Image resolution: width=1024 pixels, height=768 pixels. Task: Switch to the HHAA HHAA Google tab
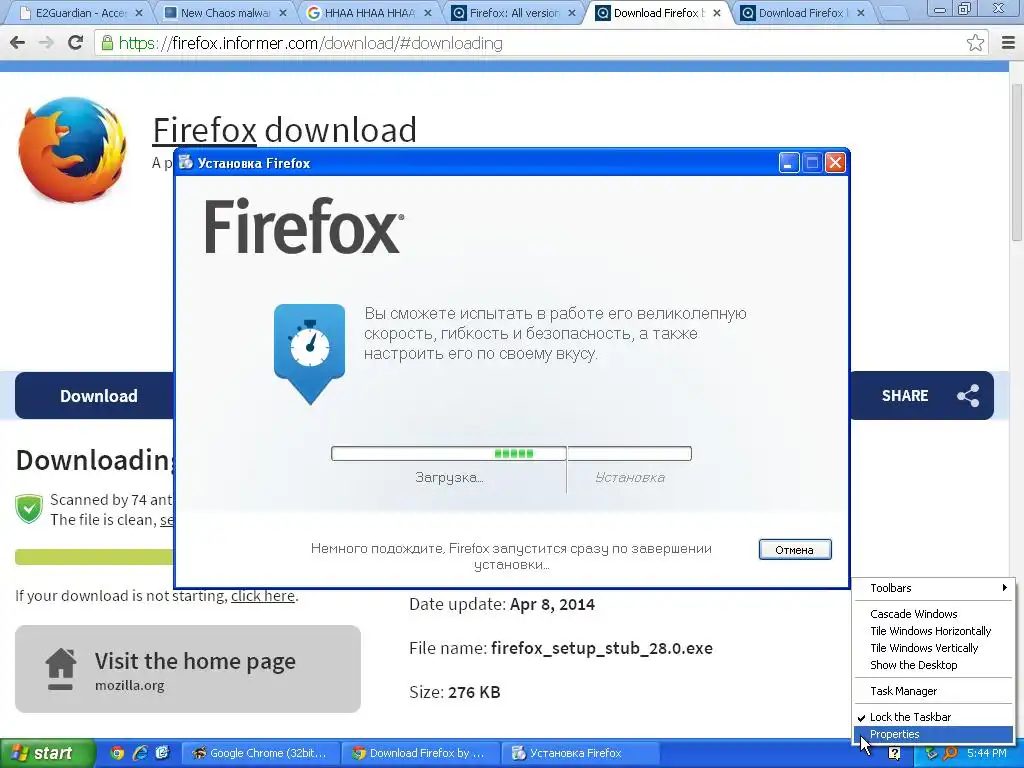tap(370, 13)
